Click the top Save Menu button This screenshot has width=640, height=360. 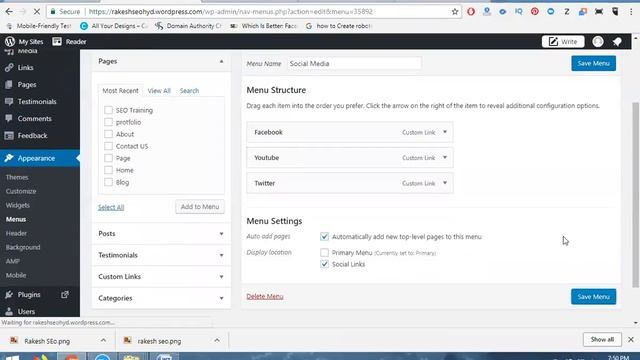tap(593, 63)
